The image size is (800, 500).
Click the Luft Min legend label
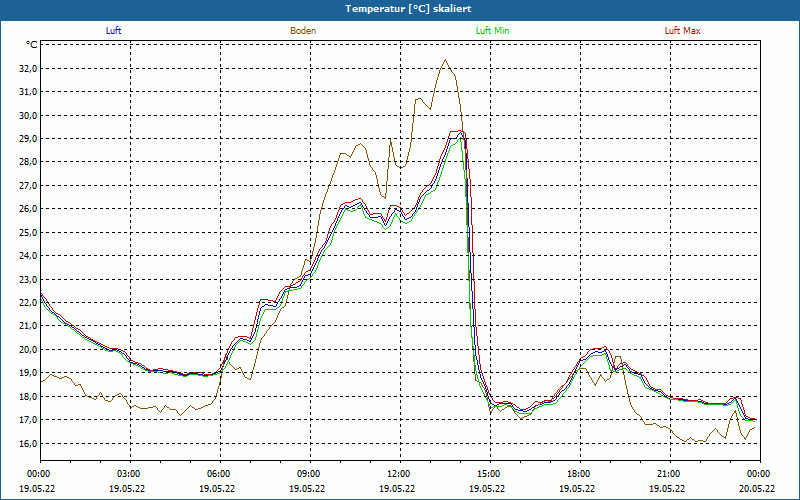pyautogui.click(x=492, y=31)
